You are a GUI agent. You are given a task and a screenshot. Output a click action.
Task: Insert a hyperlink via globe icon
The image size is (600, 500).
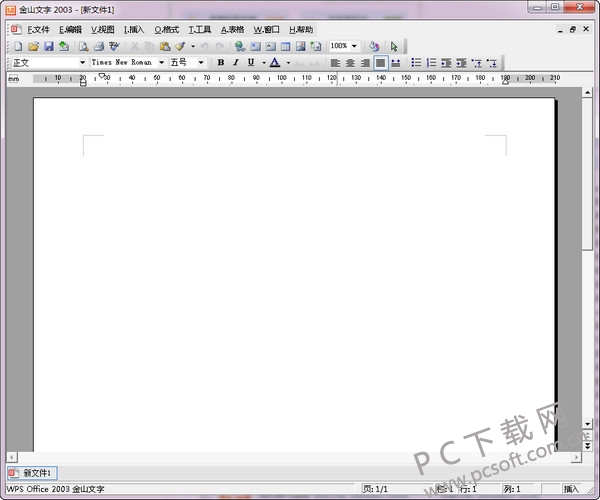[240, 46]
